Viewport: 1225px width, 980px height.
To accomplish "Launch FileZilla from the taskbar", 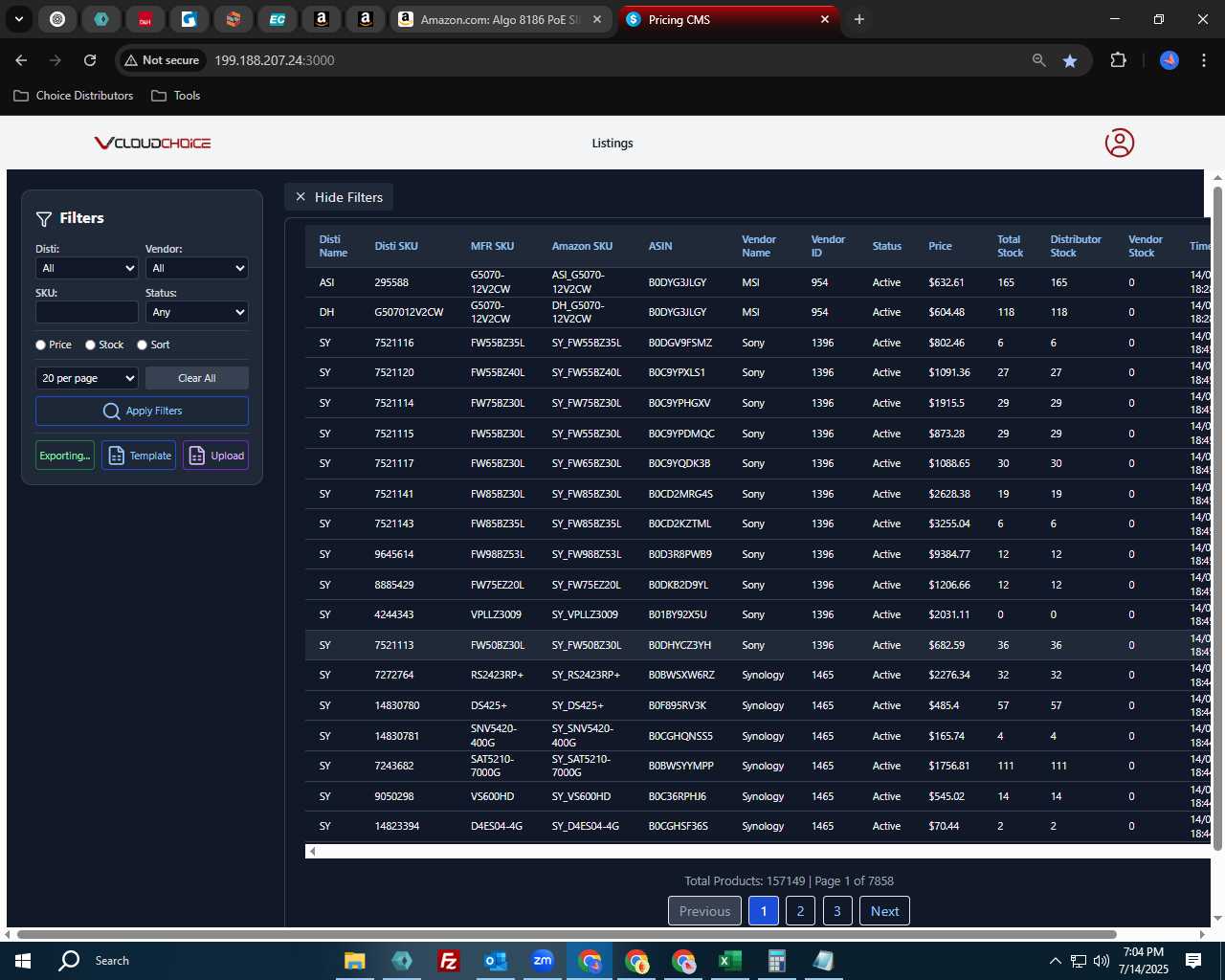I will point(448,961).
